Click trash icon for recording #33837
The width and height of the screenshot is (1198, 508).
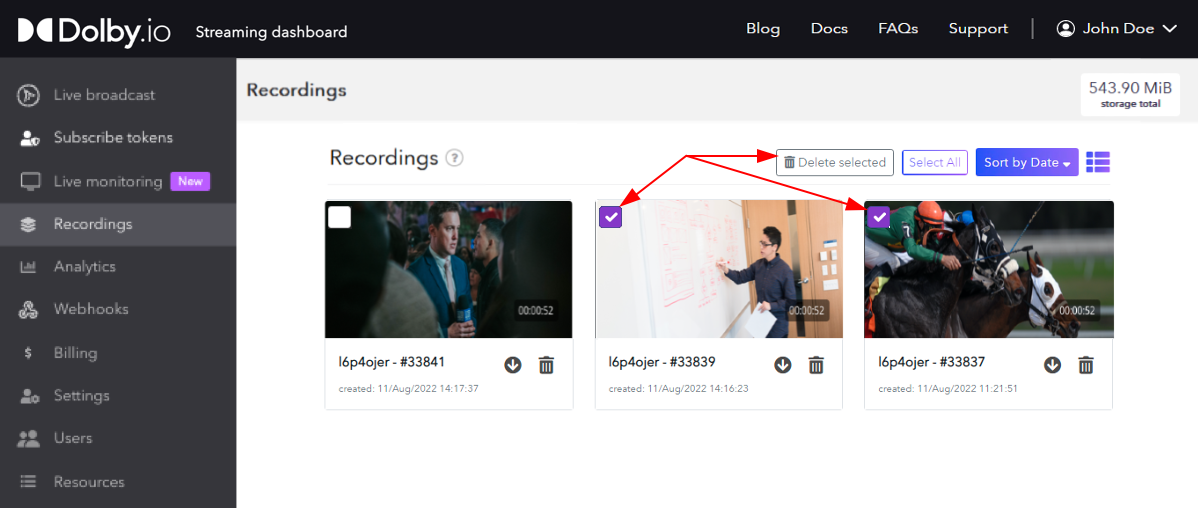[1086, 365]
